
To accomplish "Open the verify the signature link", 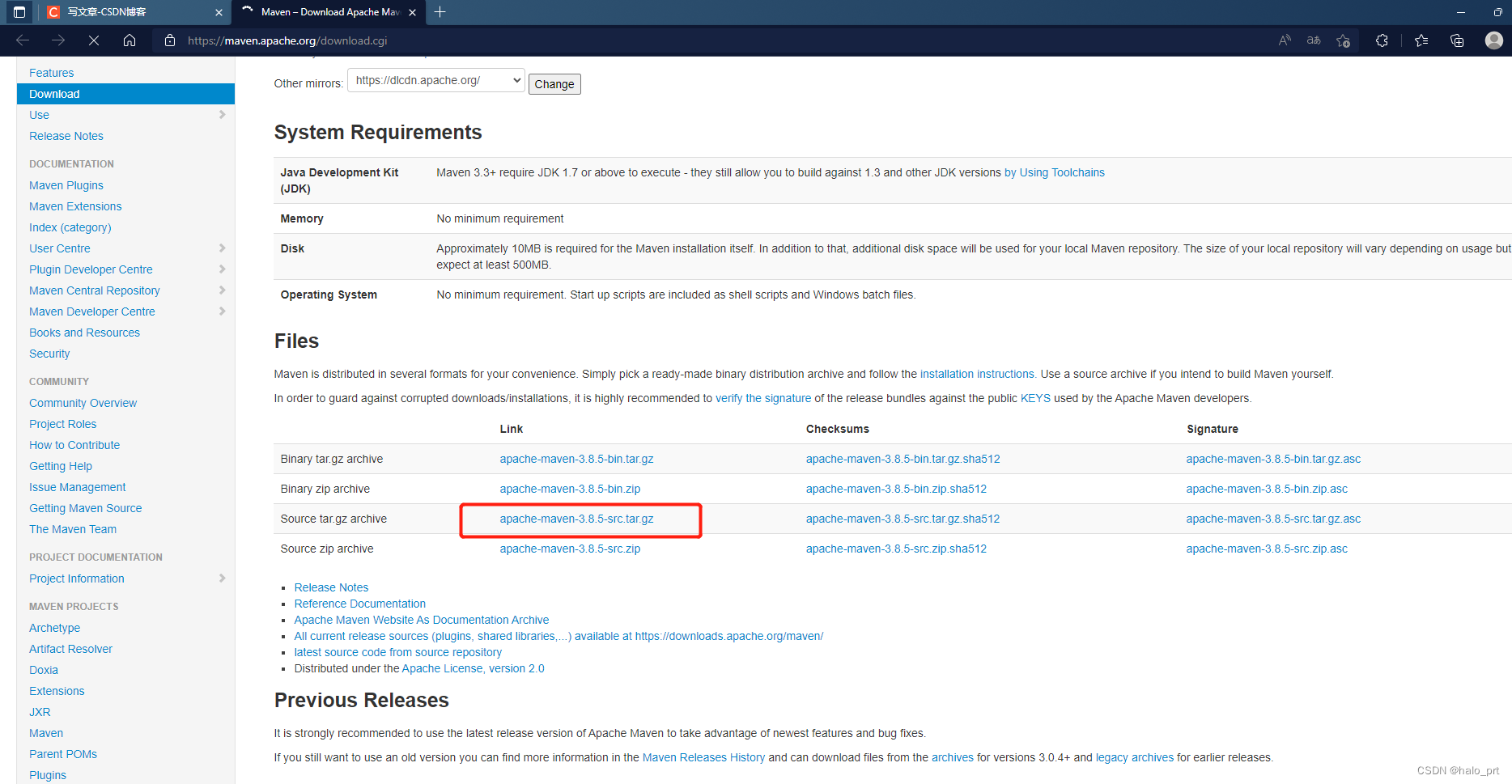I will coord(763,398).
